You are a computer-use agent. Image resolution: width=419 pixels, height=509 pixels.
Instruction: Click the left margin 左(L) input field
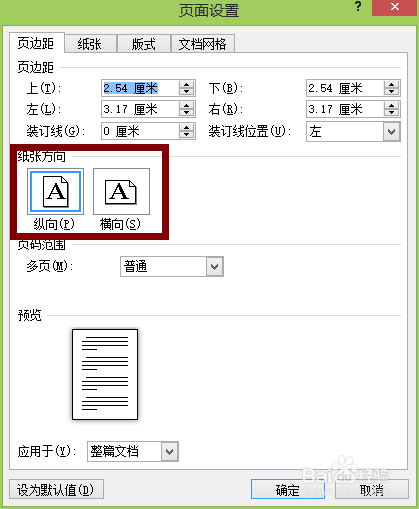tap(140, 109)
